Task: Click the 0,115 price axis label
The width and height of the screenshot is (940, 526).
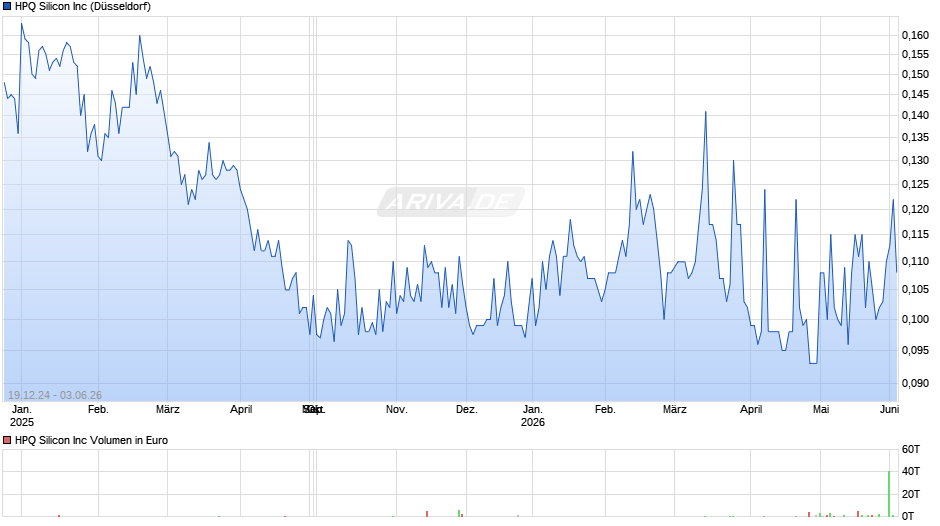Action: (915, 235)
